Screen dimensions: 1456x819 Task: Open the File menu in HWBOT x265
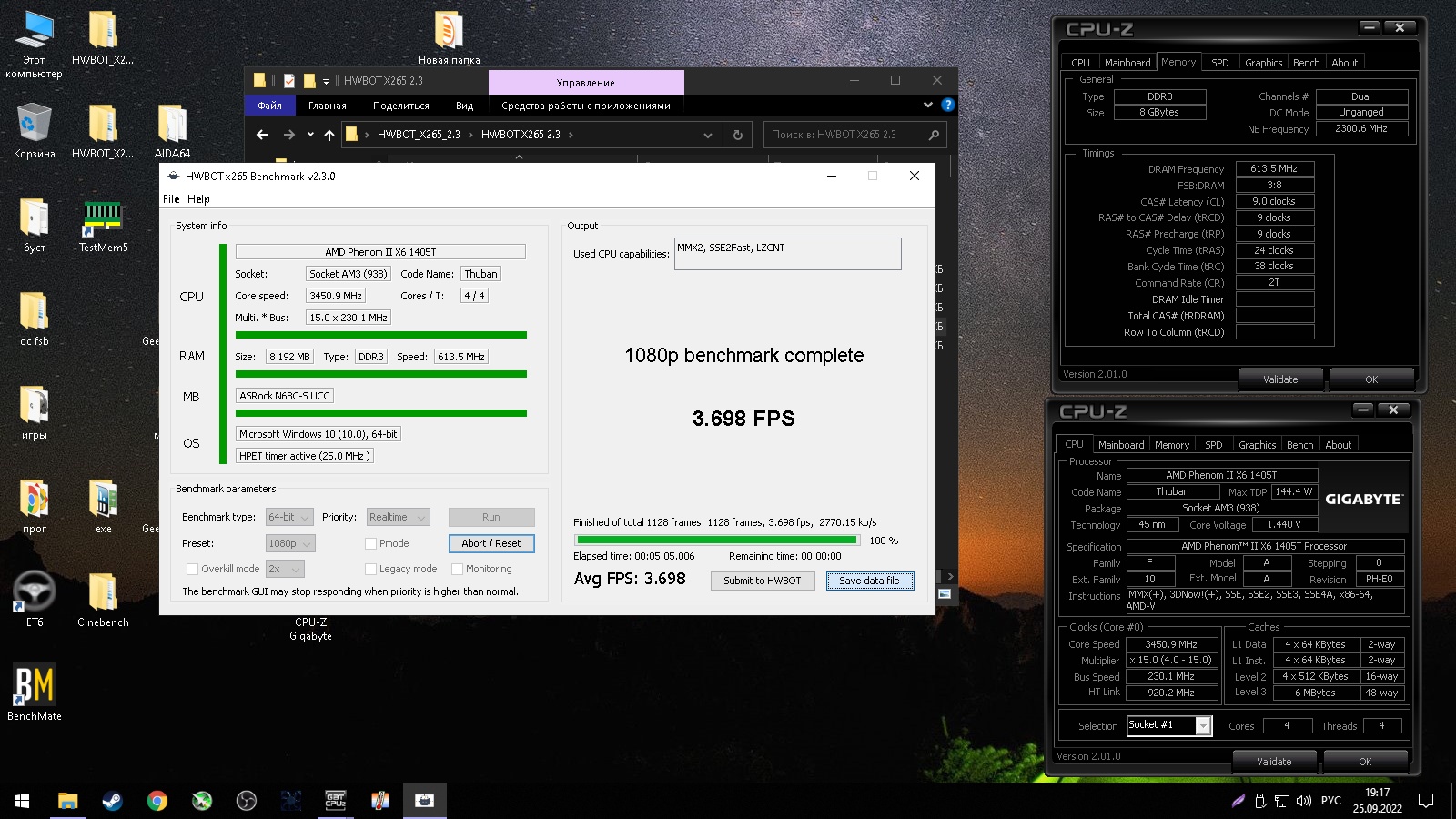click(171, 199)
